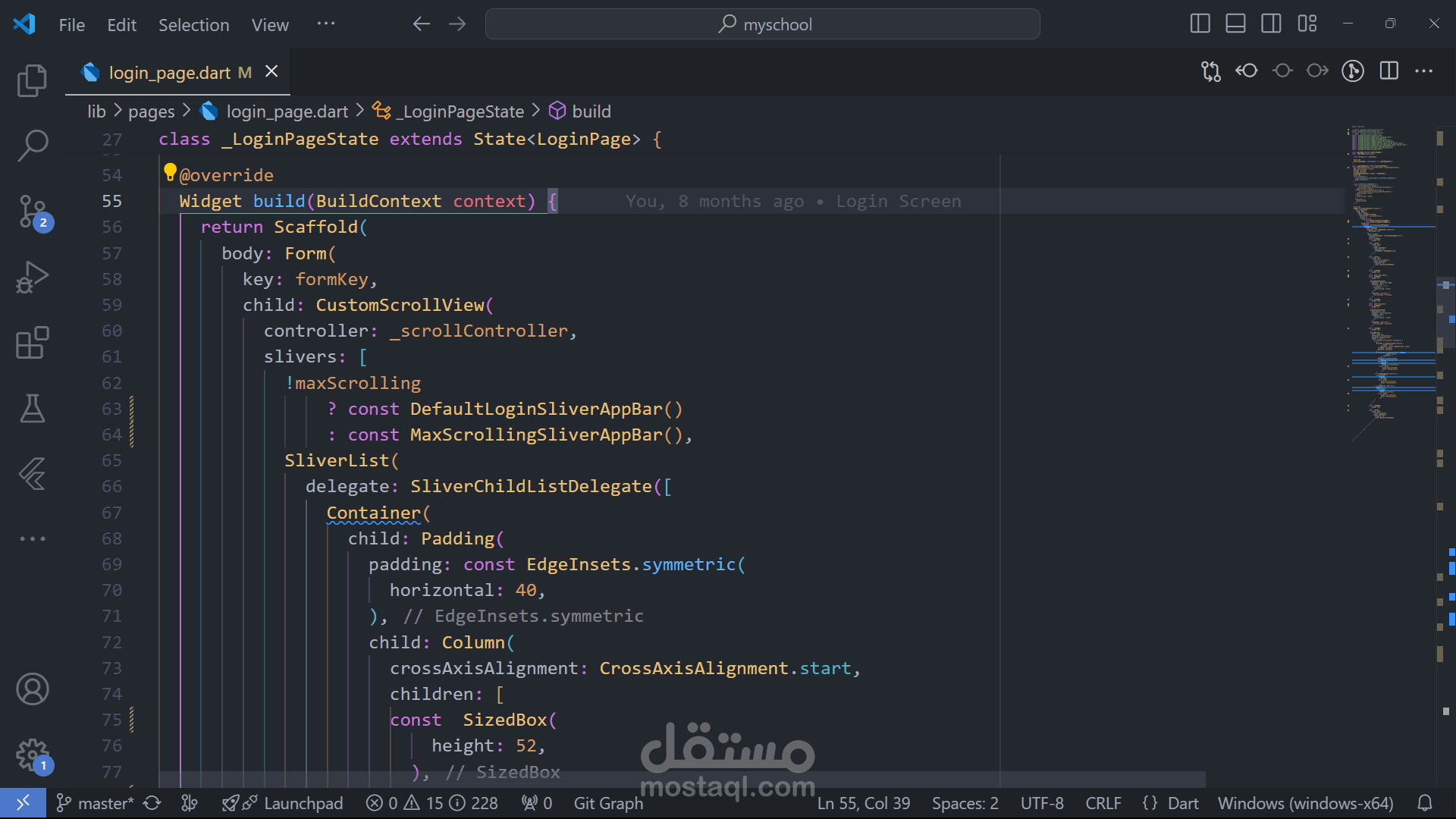Toggle the bottom Panel layout button

(1235, 24)
